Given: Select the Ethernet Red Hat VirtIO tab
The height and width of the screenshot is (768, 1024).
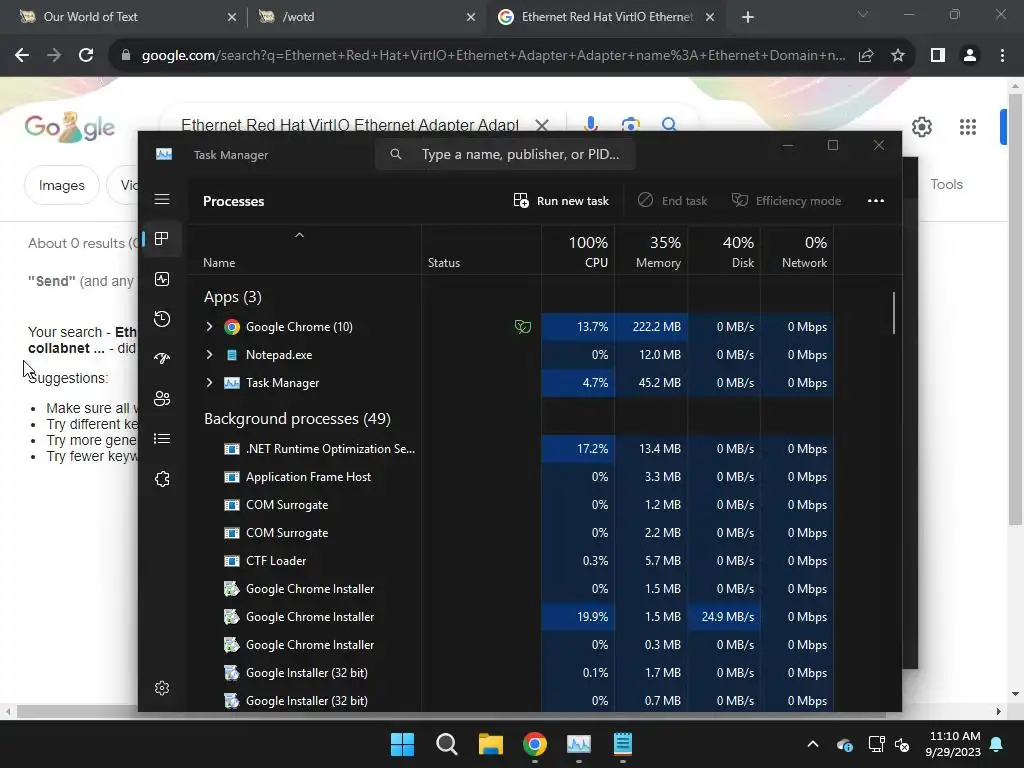Looking at the screenshot, I should point(604,17).
